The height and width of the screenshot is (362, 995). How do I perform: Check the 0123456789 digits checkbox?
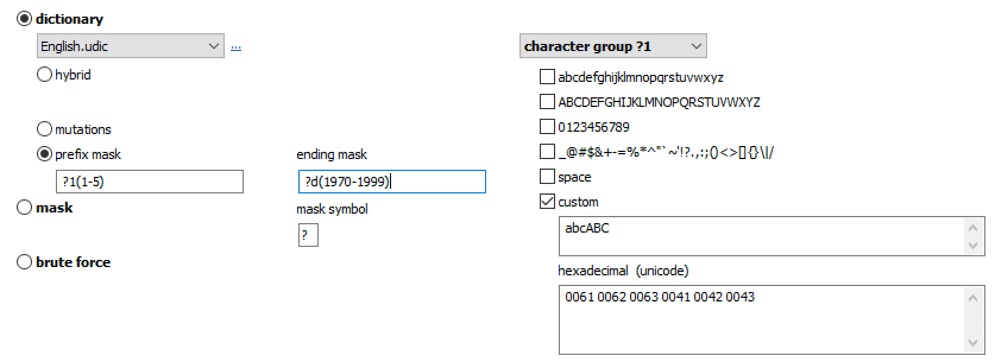[546, 127]
